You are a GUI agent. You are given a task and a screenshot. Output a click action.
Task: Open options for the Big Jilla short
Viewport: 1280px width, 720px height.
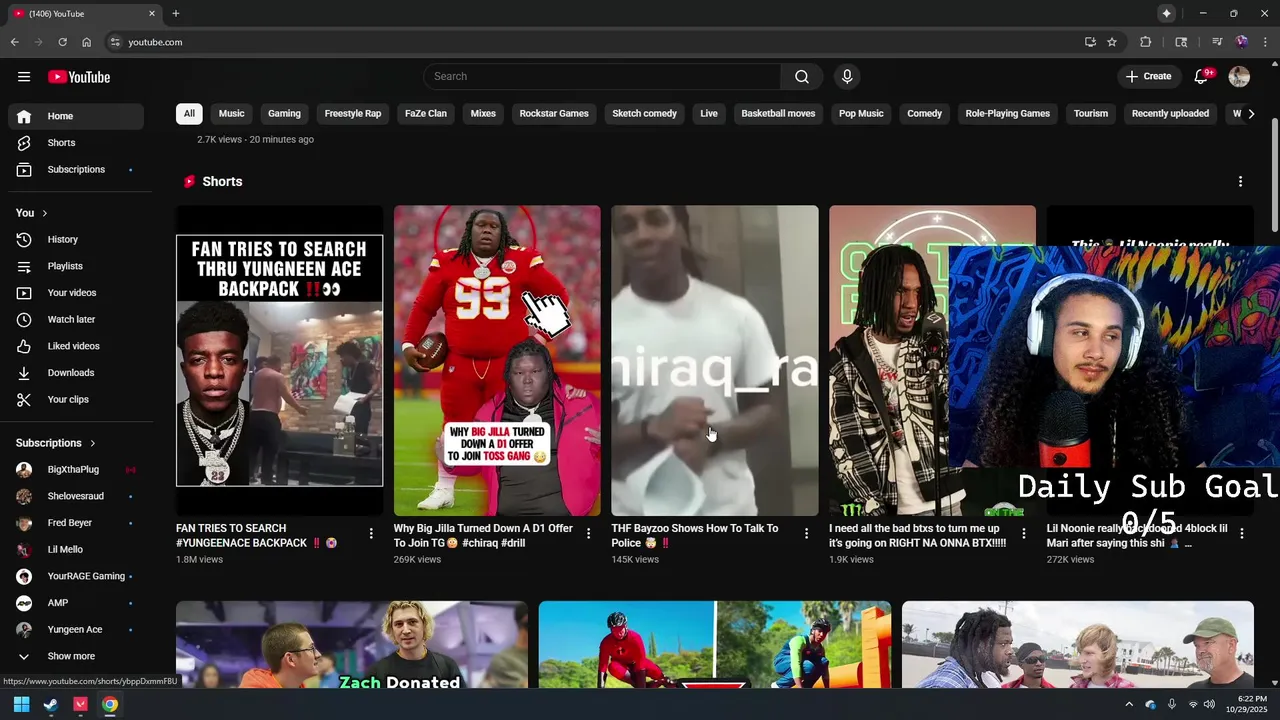click(x=588, y=534)
